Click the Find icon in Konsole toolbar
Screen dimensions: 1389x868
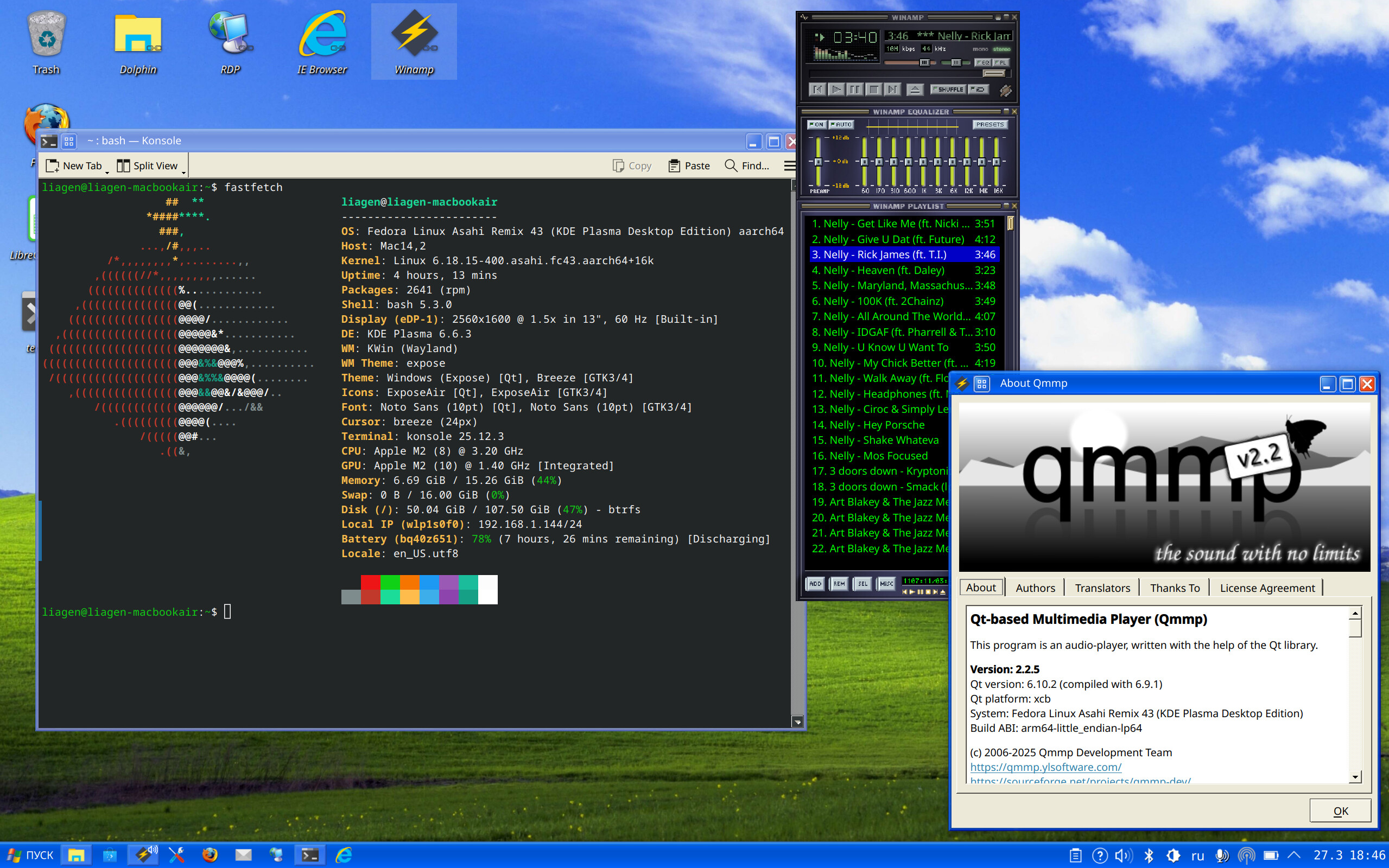pos(731,165)
